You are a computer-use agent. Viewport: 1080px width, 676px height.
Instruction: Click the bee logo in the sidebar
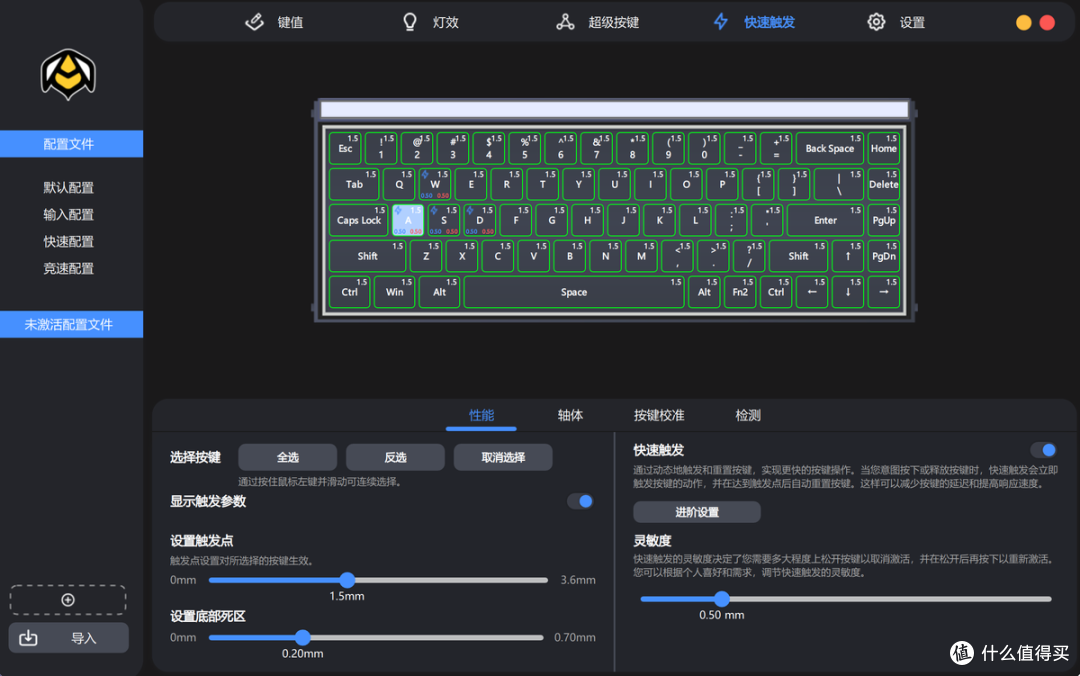pos(67,76)
